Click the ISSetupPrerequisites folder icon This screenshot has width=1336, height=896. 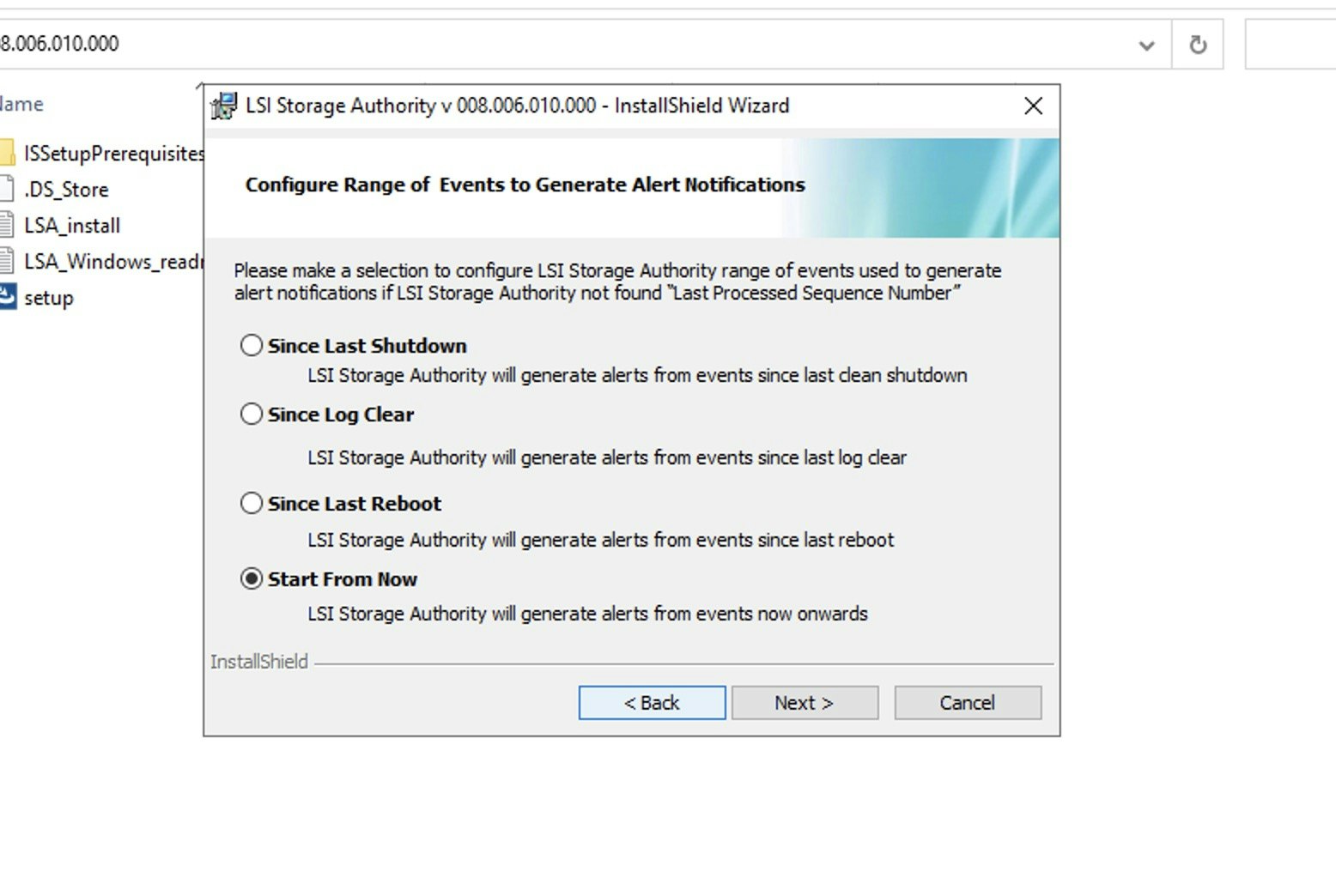click(x=7, y=154)
